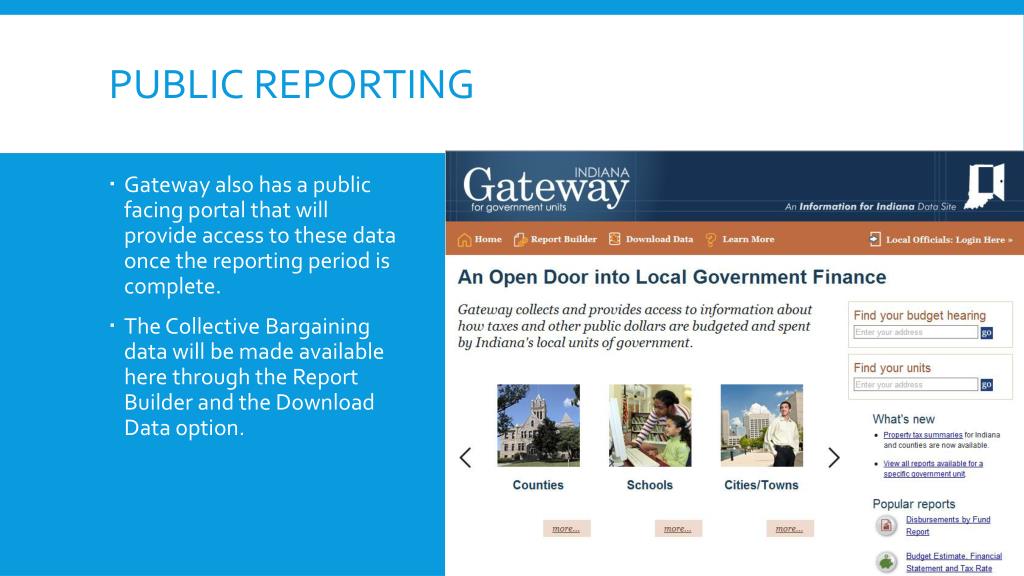Click the Indiana state outline icon
The width and height of the screenshot is (1024, 576).
tap(985, 186)
